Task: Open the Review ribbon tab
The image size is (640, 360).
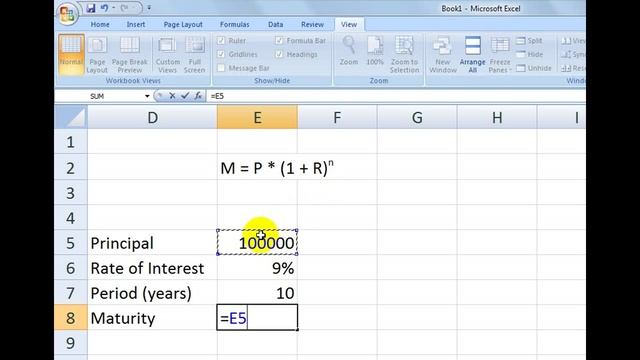Action: (312, 24)
